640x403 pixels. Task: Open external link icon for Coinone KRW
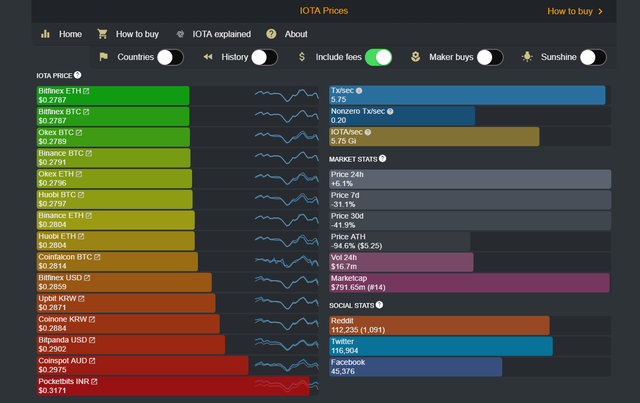[92, 319]
